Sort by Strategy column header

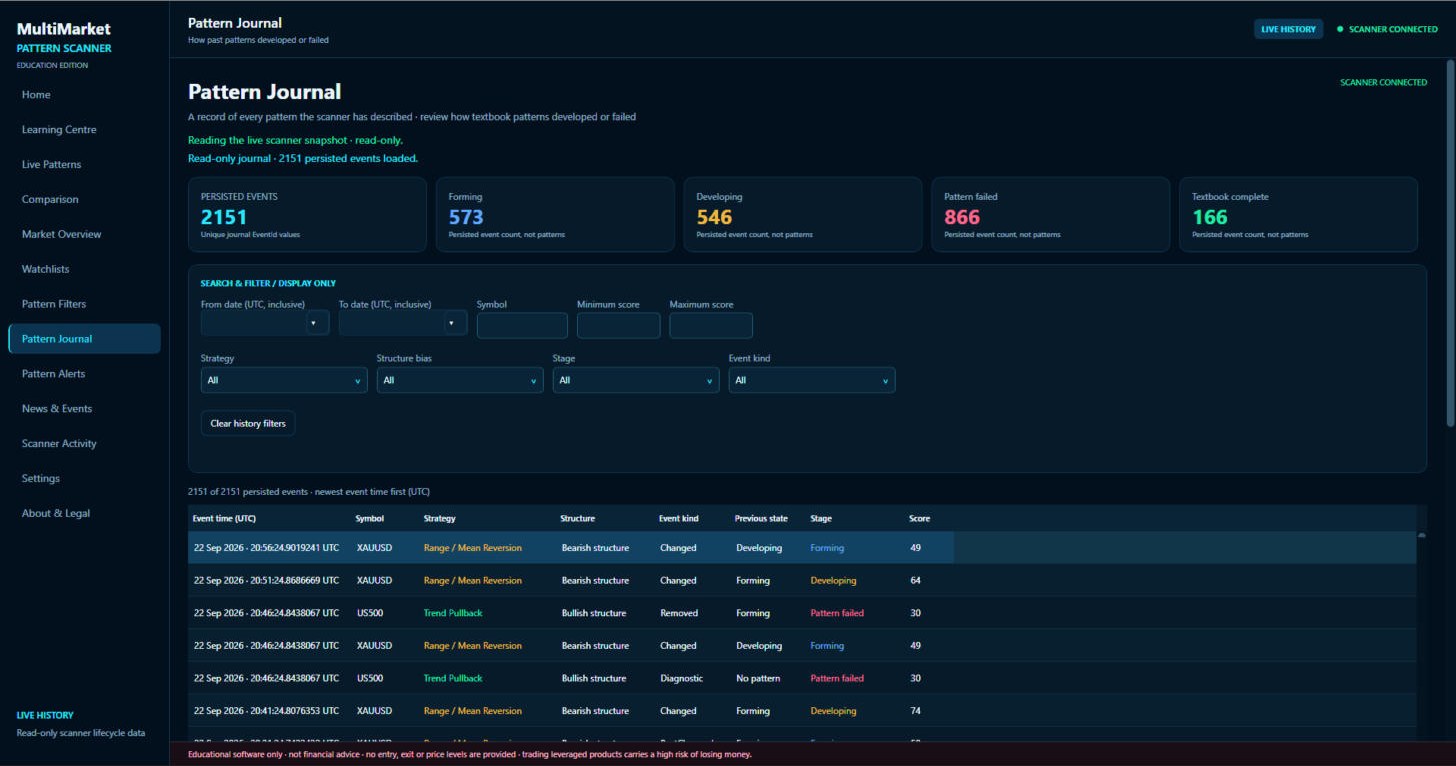coord(439,518)
